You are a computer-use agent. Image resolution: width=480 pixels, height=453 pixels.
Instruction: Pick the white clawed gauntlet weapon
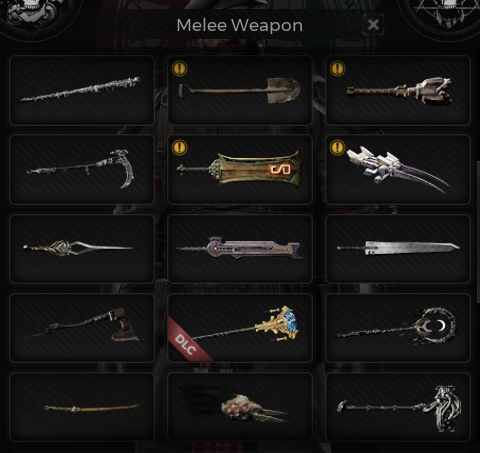(398, 169)
